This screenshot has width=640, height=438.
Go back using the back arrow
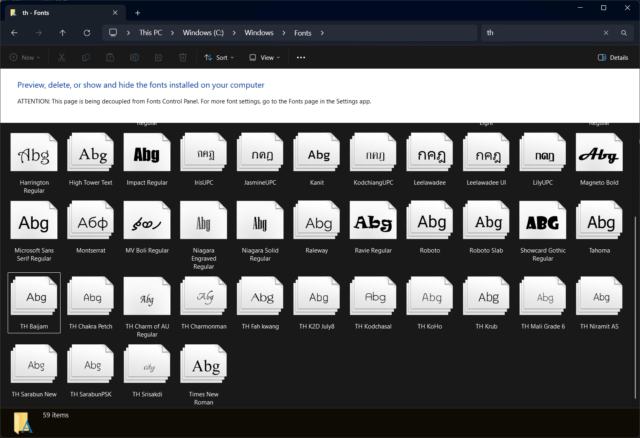coord(14,33)
